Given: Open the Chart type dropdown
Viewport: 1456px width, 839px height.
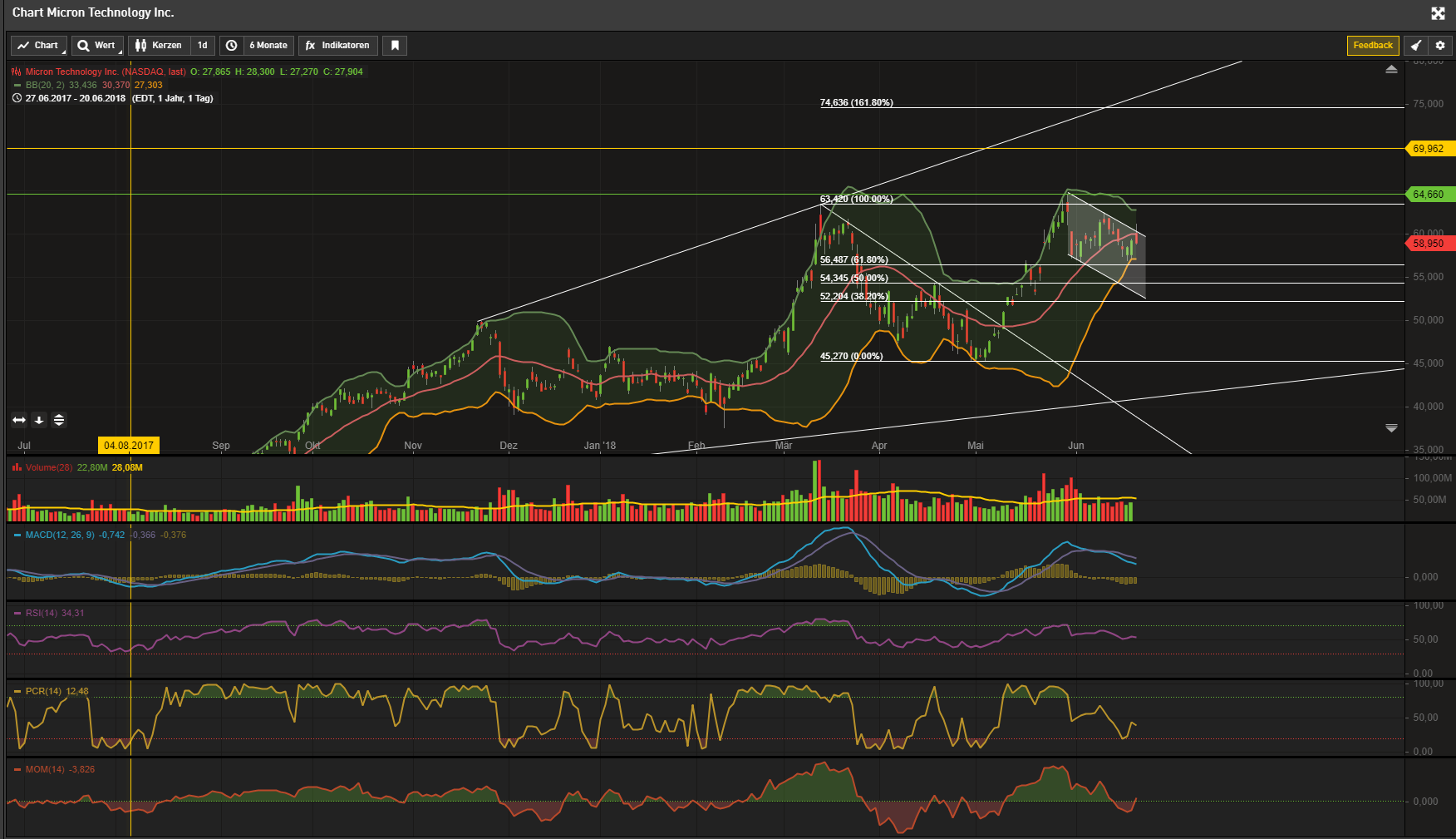Looking at the screenshot, I should point(38,45).
